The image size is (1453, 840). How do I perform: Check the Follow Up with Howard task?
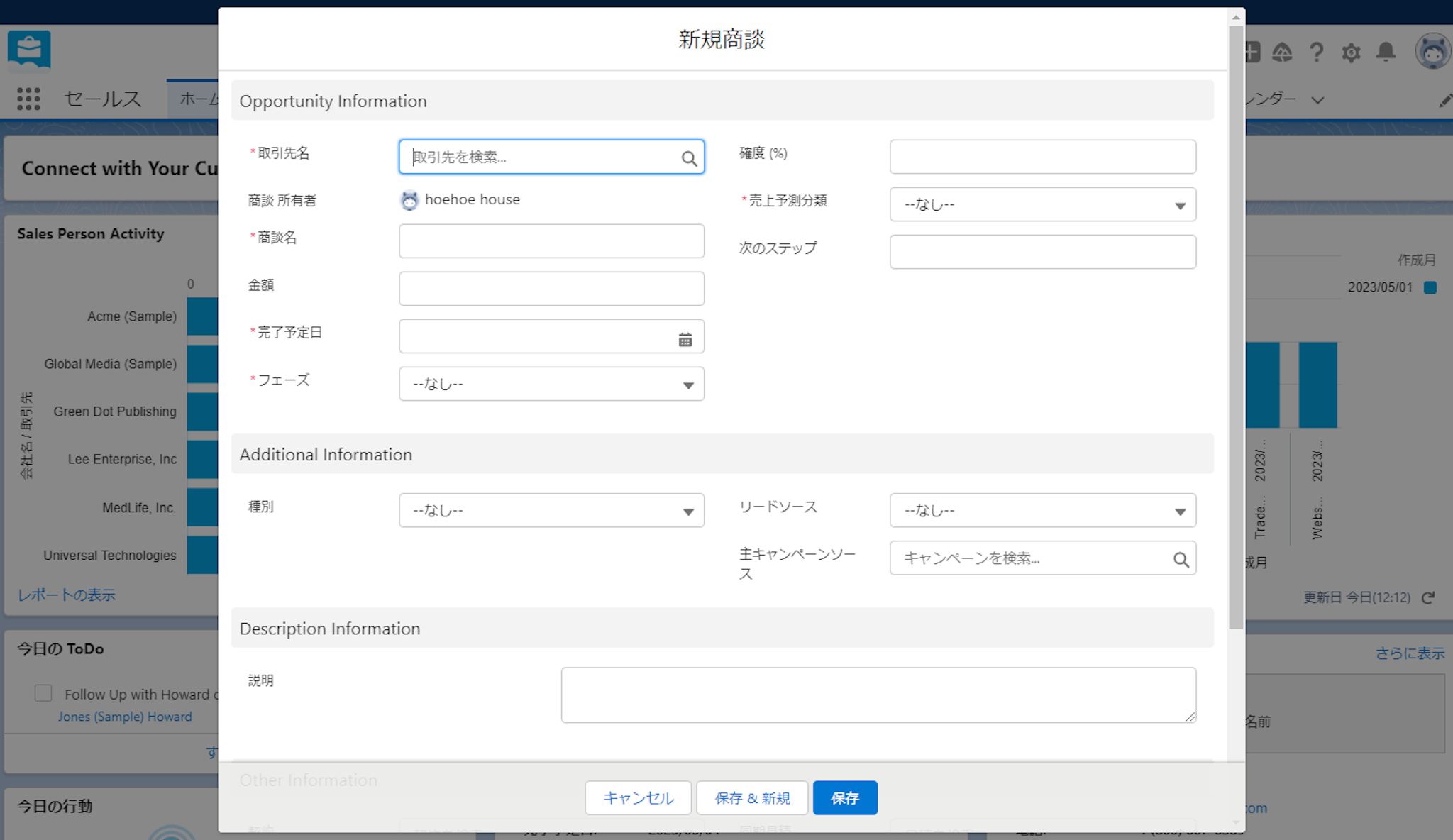43,693
